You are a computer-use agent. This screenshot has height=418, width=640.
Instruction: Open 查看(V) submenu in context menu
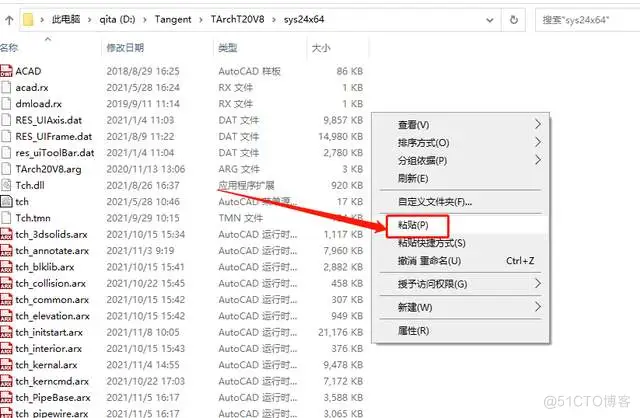(460, 125)
